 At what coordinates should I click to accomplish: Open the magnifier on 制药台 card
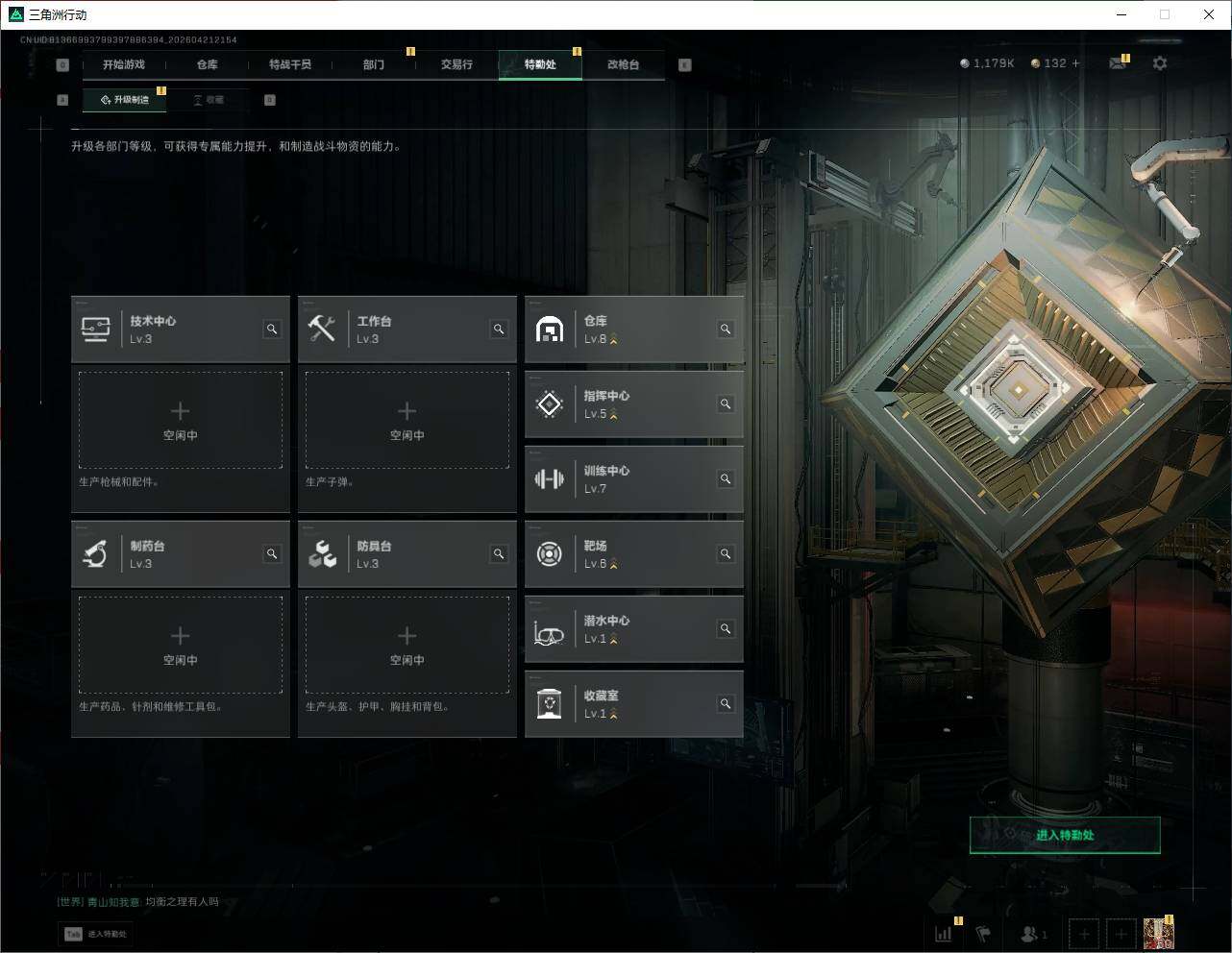(272, 554)
